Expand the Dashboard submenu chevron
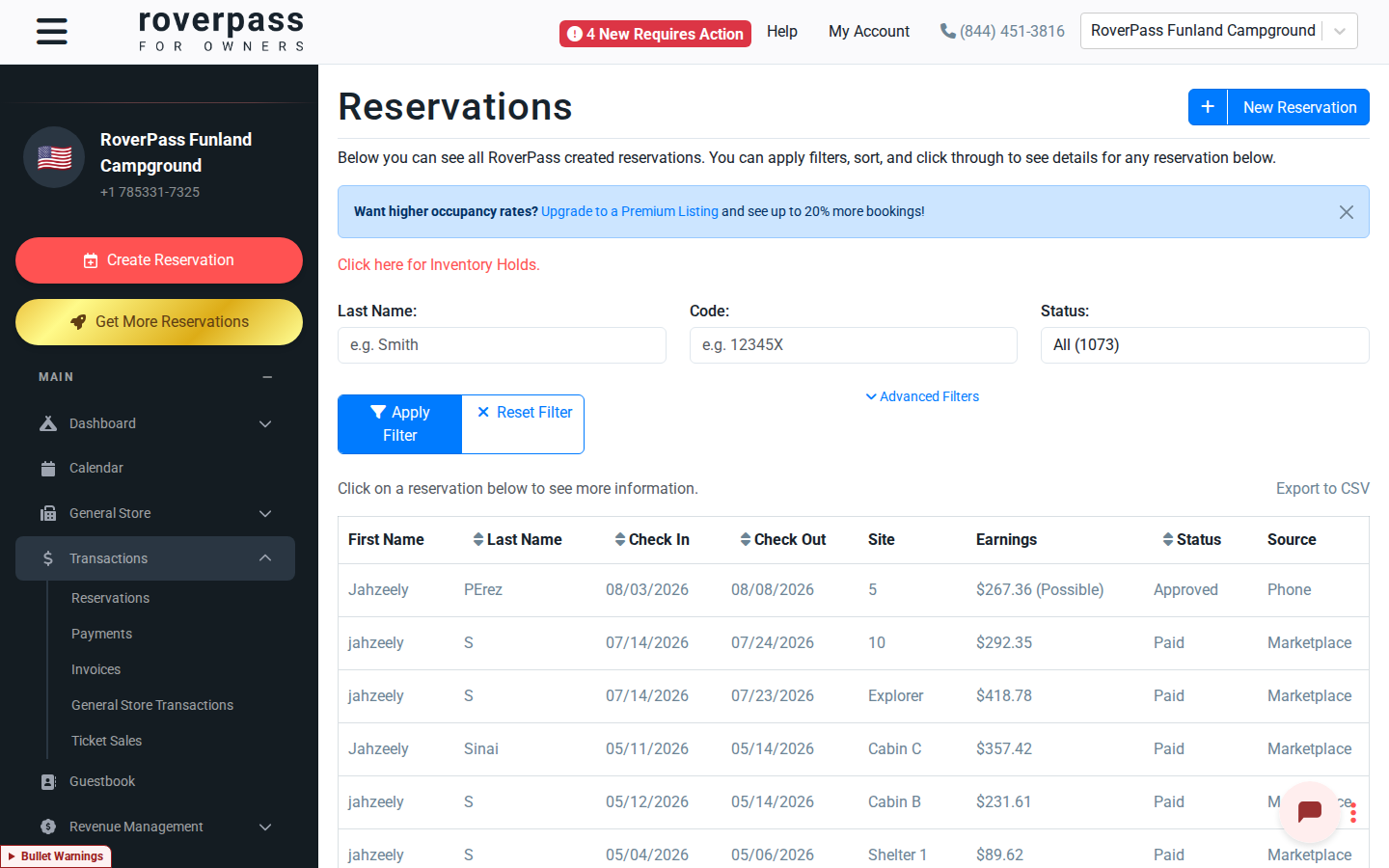The width and height of the screenshot is (1389, 868). (x=265, y=423)
